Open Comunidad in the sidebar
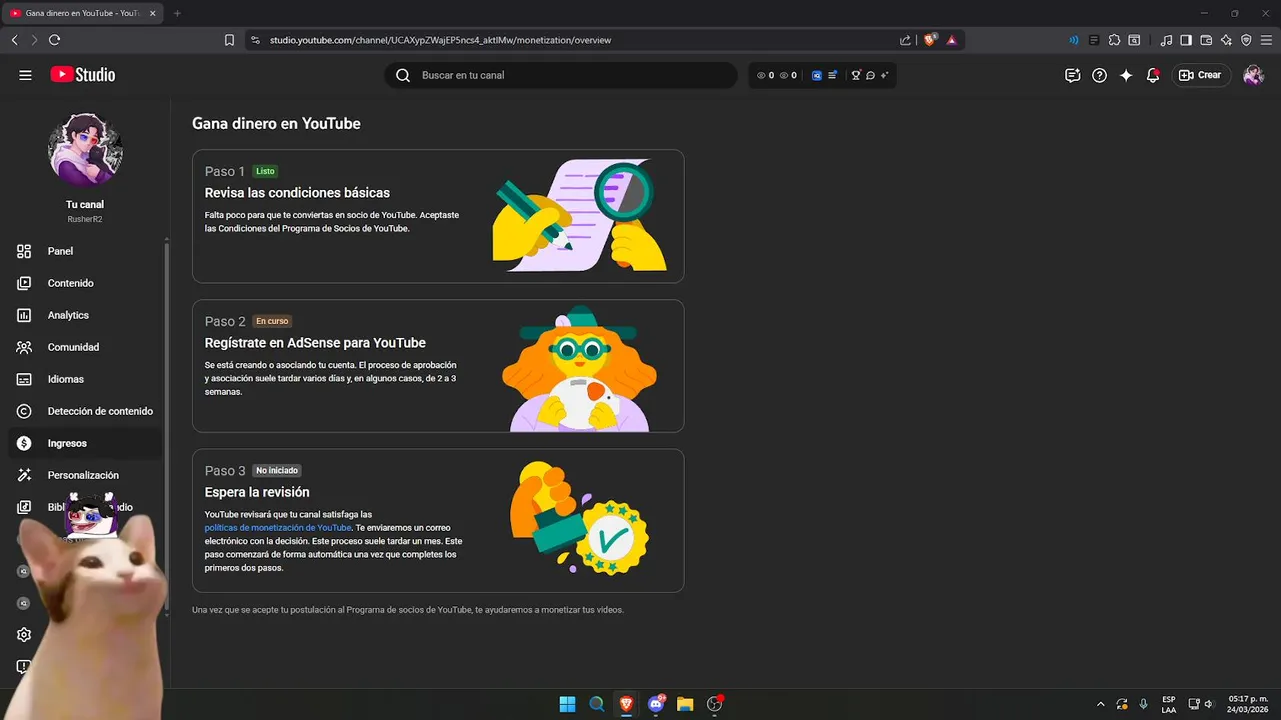This screenshot has width=1281, height=720. pyautogui.click(x=85, y=347)
